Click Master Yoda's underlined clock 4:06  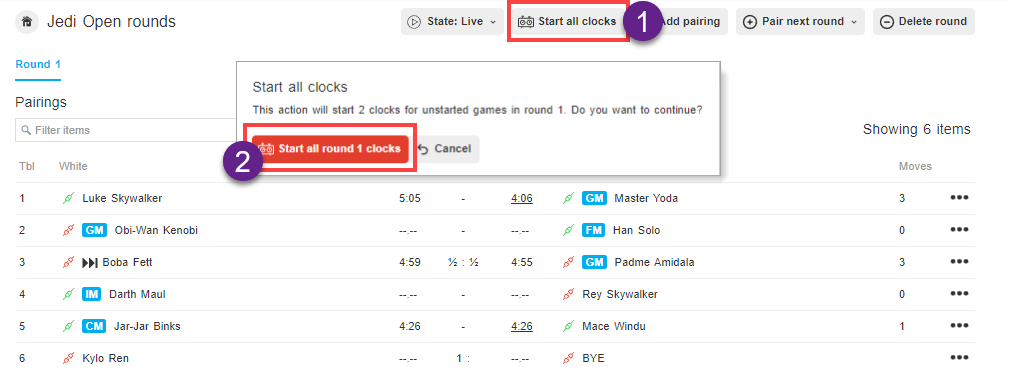tap(522, 198)
